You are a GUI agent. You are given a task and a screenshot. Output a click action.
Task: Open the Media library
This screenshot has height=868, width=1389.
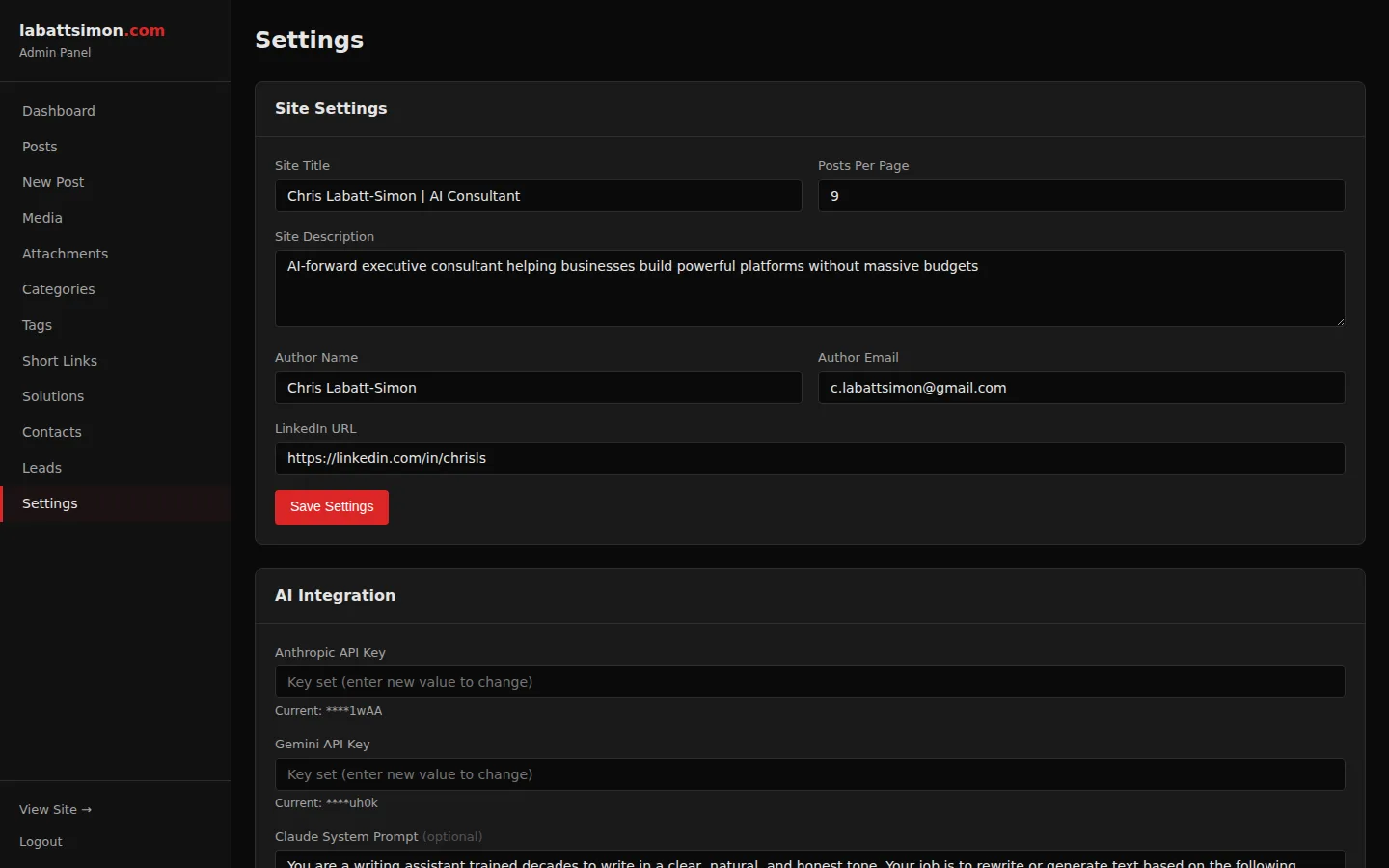click(x=41, y=217)
